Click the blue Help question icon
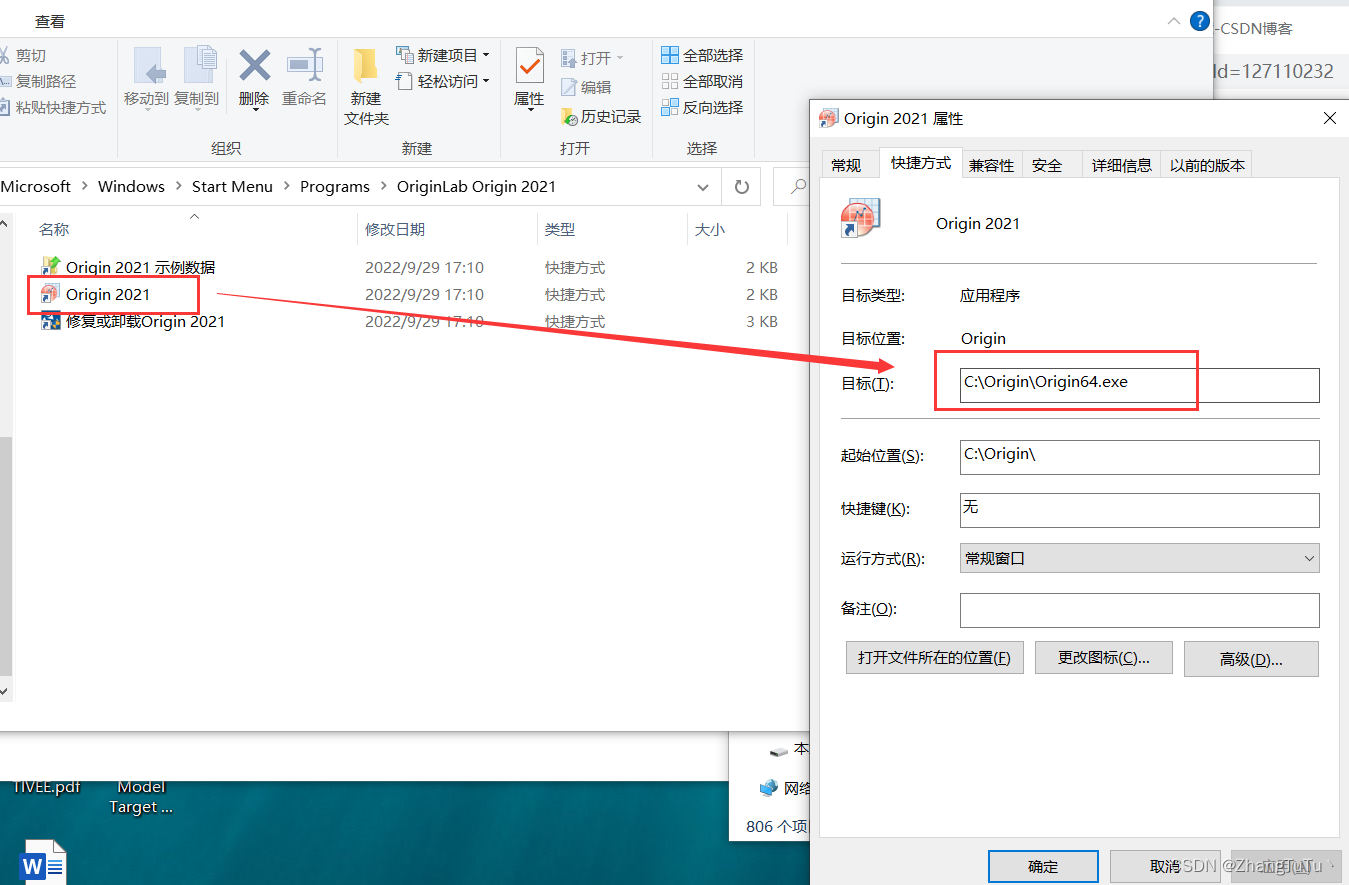1349x885 pixels. pyautogui.click(x=1200, y=21)
